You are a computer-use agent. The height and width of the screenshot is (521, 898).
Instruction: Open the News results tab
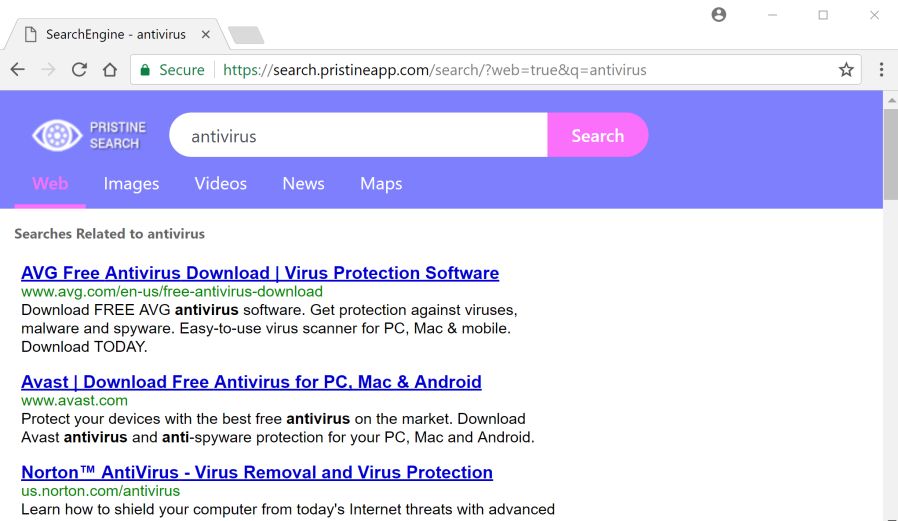click(303, 184)
